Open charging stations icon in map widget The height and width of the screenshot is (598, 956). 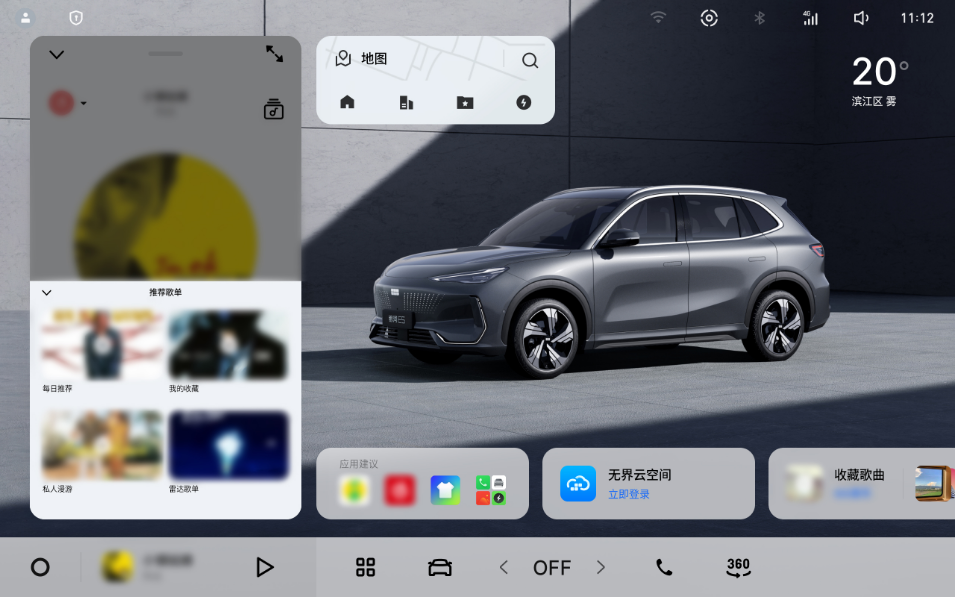coord(523,102)
